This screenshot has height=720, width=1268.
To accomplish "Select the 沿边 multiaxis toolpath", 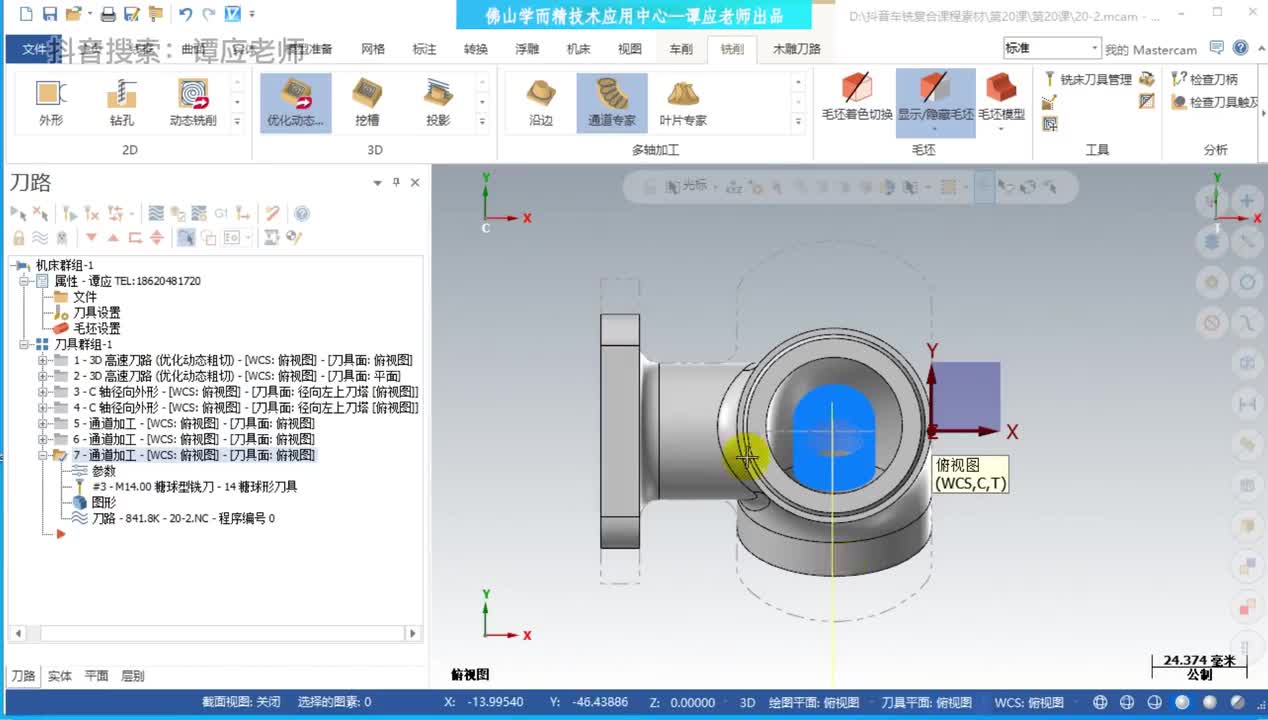I will (x=541, y=103).
